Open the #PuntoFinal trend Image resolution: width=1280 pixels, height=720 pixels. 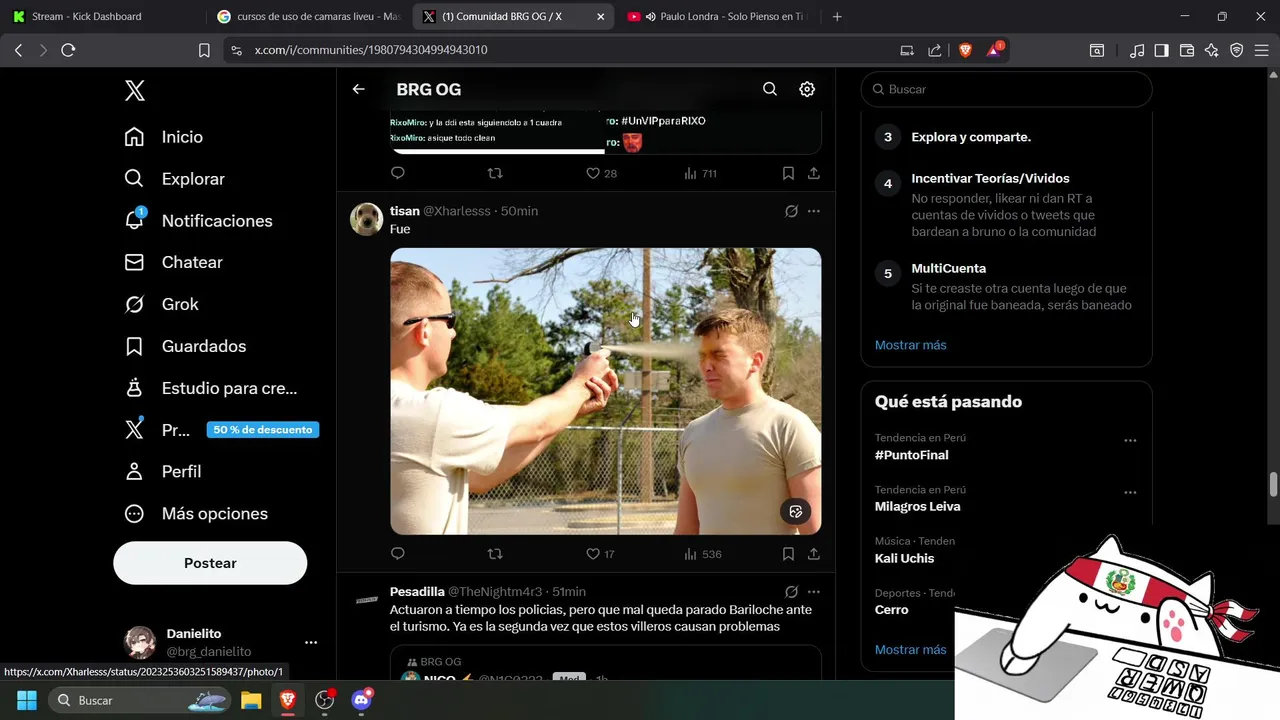coord(912,455)
